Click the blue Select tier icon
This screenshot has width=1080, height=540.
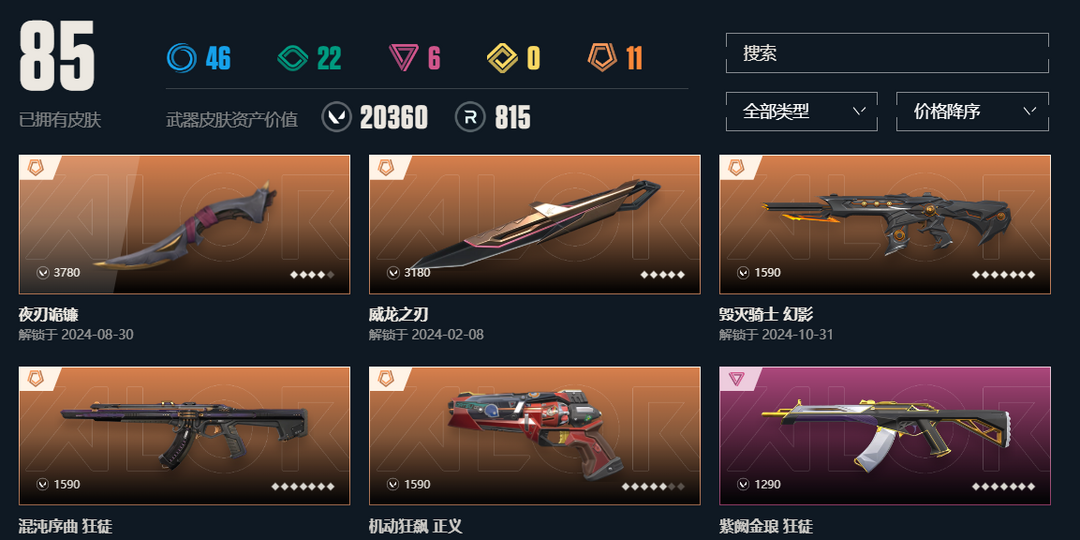(x=181, y=58)
